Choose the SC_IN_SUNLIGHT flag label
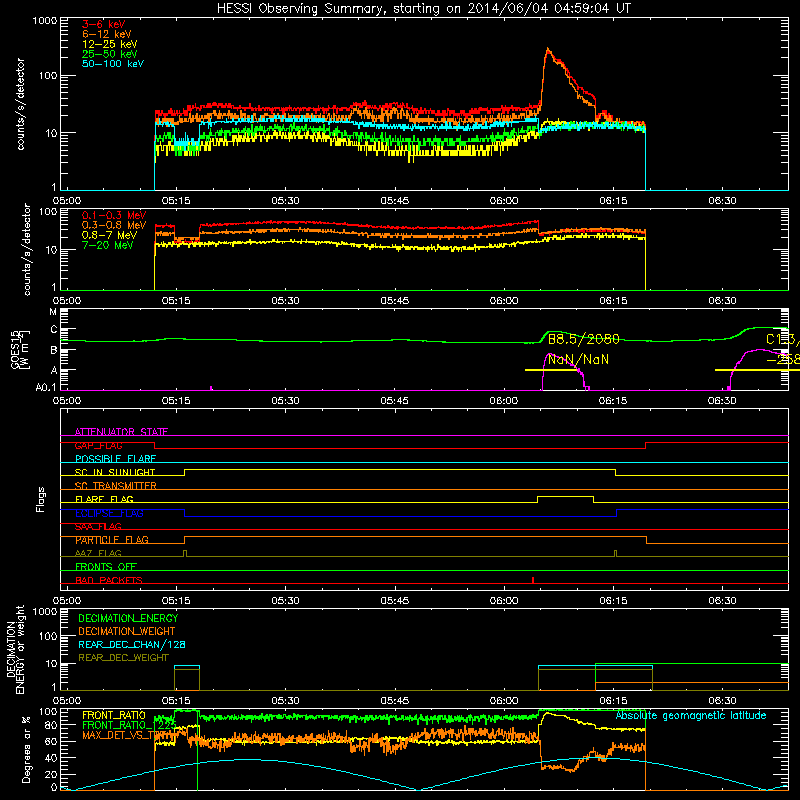The image size is (800, 800). (x=115, y=472)
